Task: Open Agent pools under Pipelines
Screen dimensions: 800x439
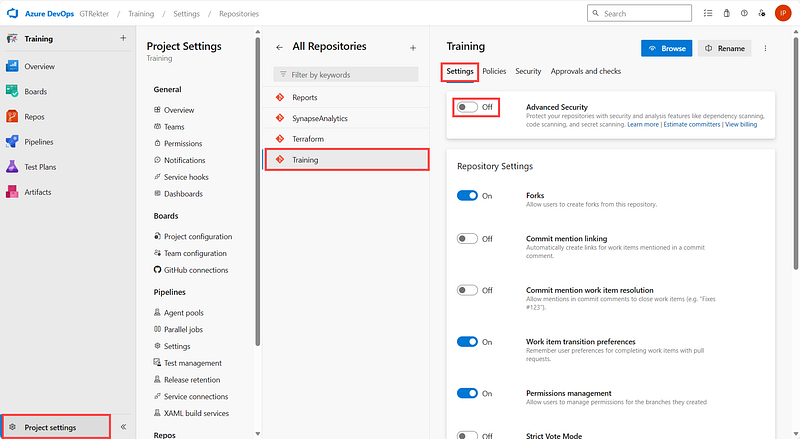Action: point(179,312)
